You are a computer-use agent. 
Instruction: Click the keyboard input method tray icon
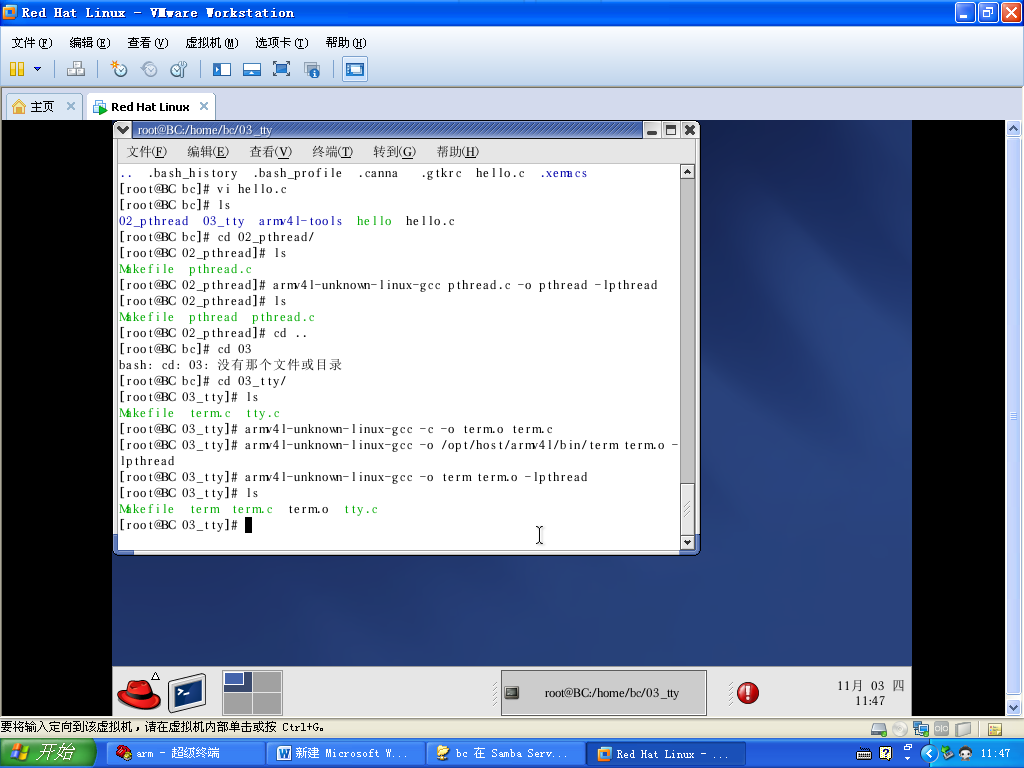click(x=864, y=754)
